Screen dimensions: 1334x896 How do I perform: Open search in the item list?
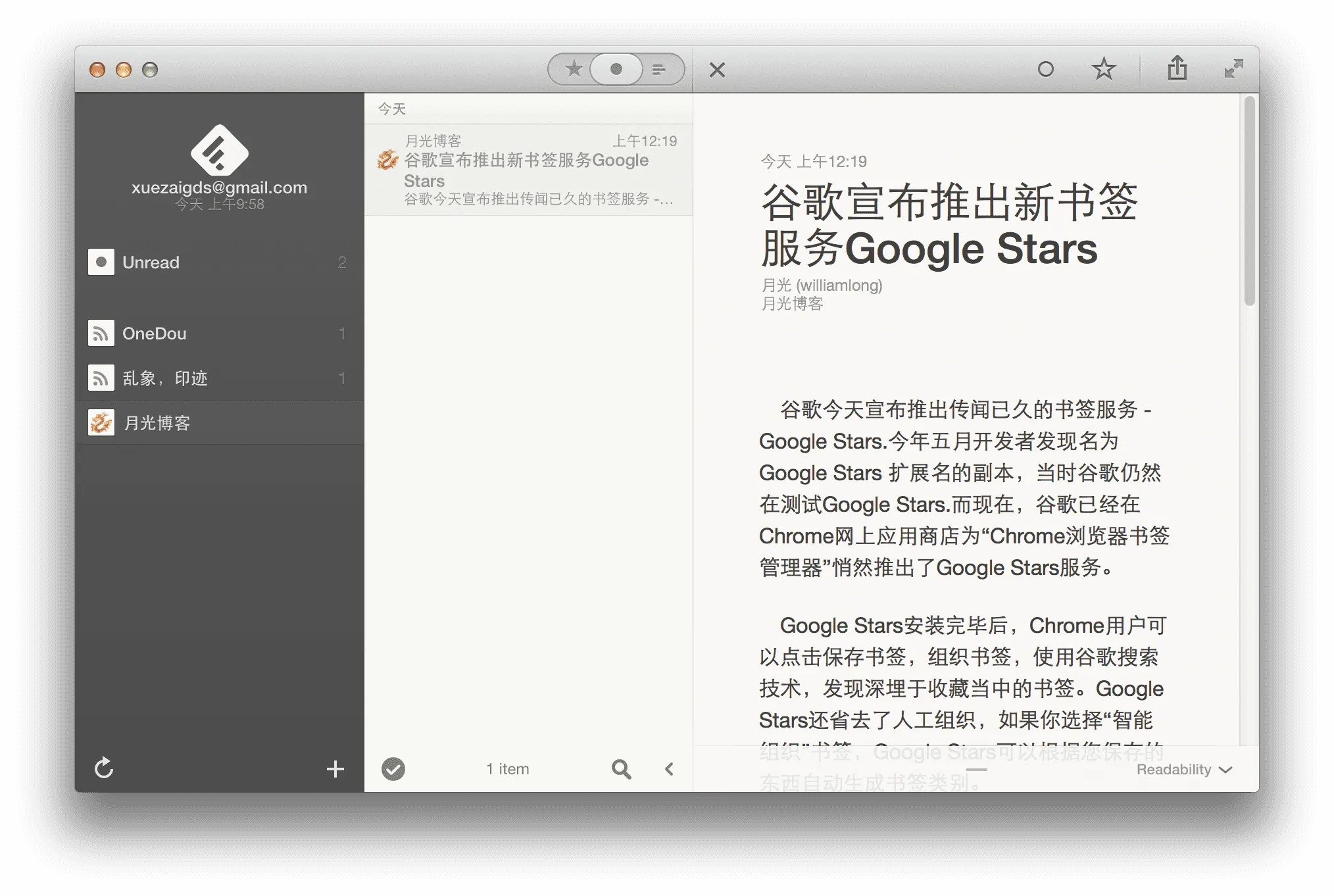point(621,768)
